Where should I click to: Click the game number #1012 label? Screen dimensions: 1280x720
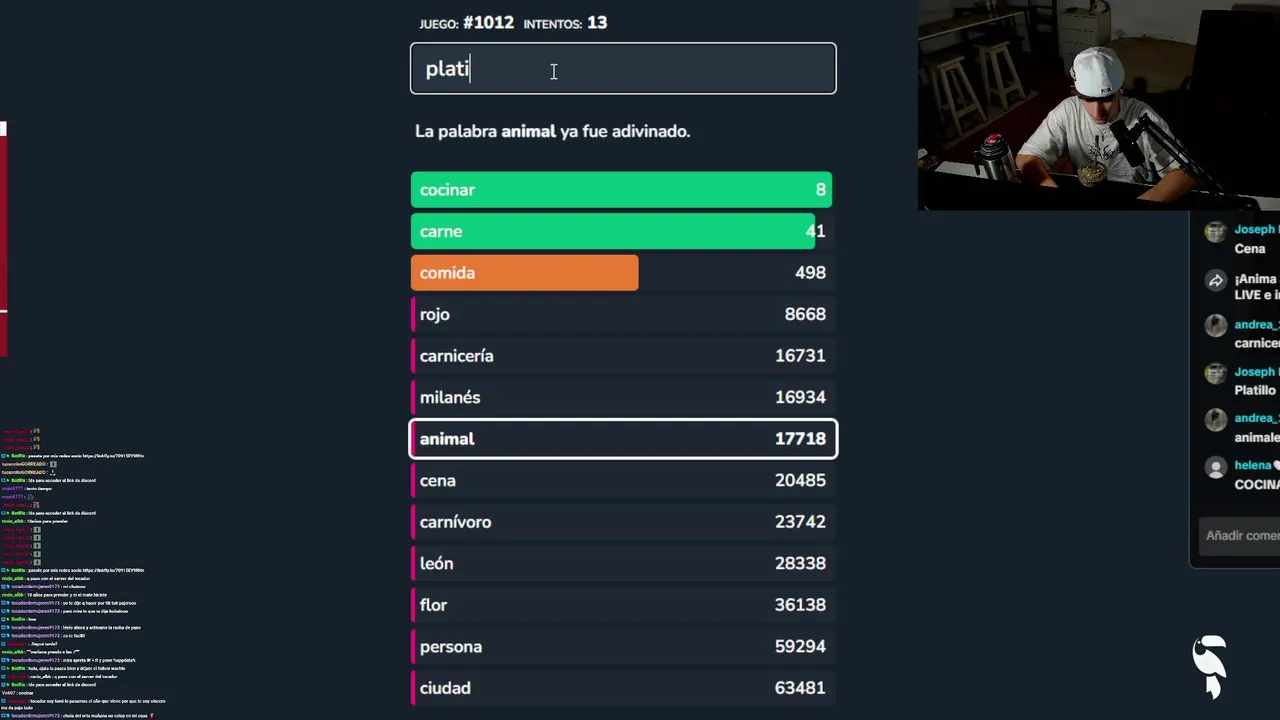488,23
